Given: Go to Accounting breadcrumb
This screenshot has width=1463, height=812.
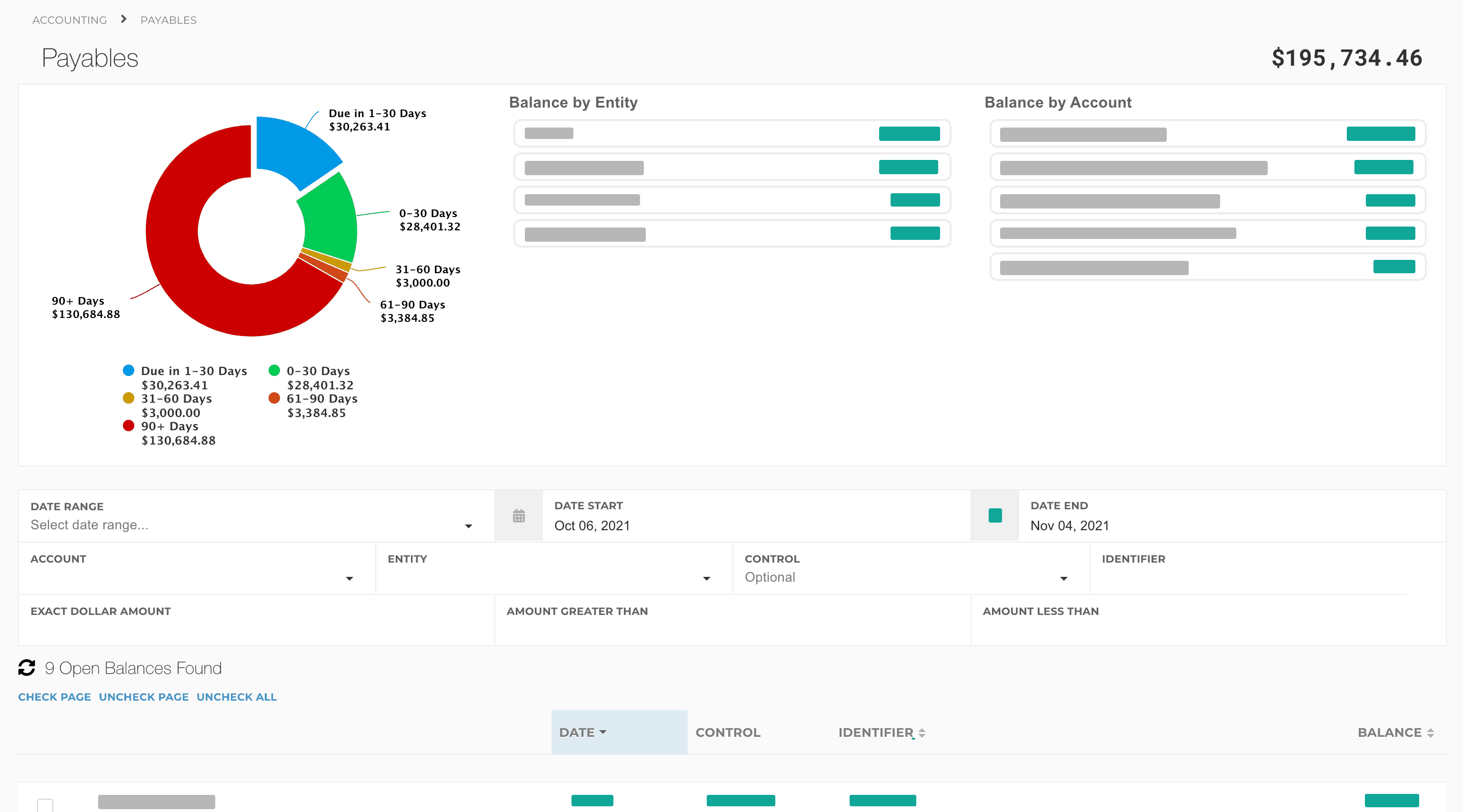Looking at the screenshot, I should tap(69, 20).
